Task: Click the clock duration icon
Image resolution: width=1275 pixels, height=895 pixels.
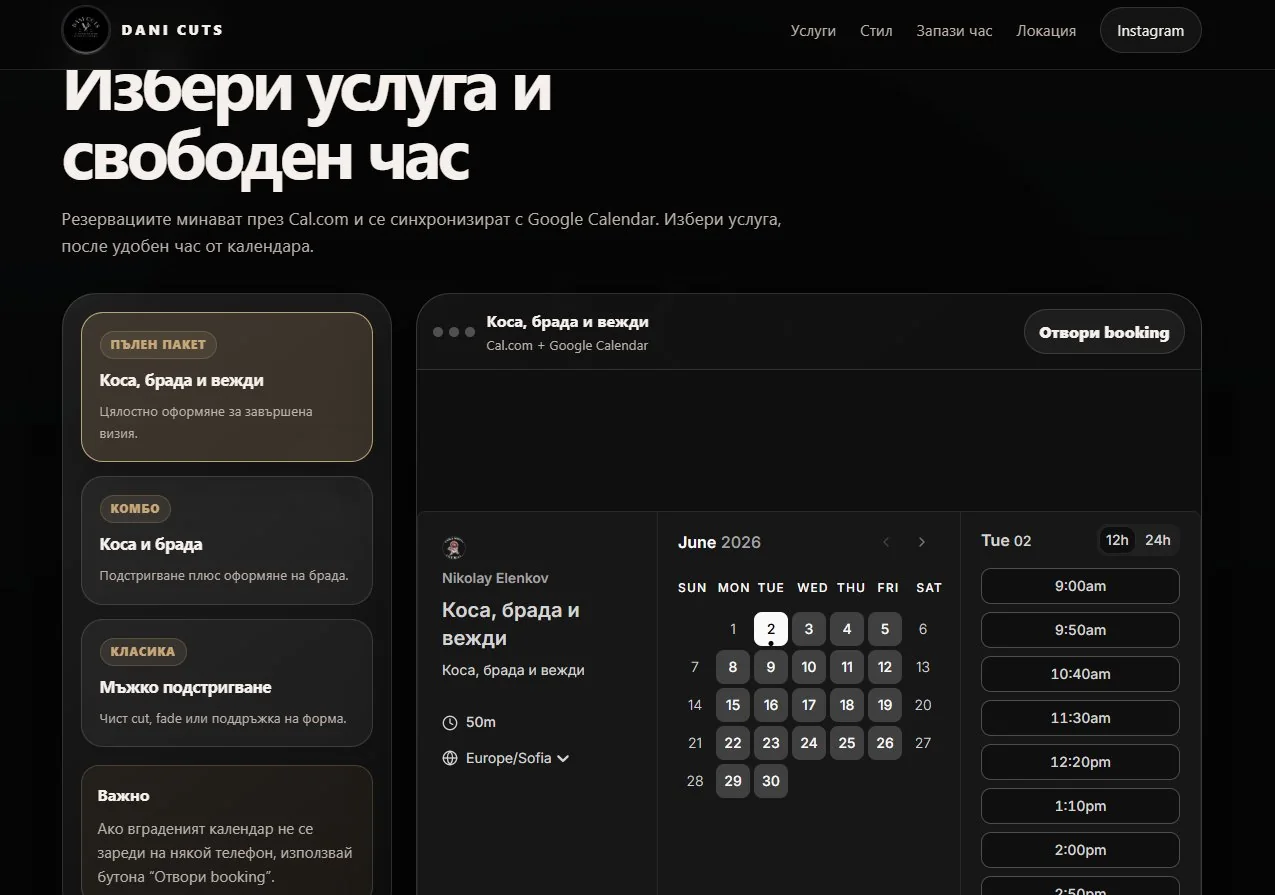Action: (450, 722)
